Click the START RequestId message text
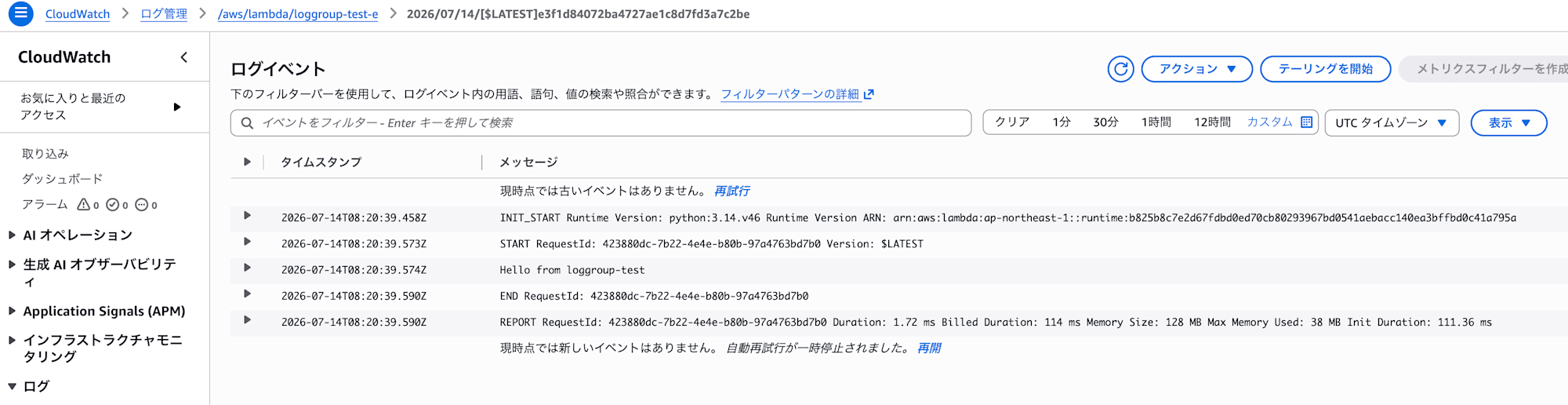This screenshot has height=405, width=1568. [711, 244]
